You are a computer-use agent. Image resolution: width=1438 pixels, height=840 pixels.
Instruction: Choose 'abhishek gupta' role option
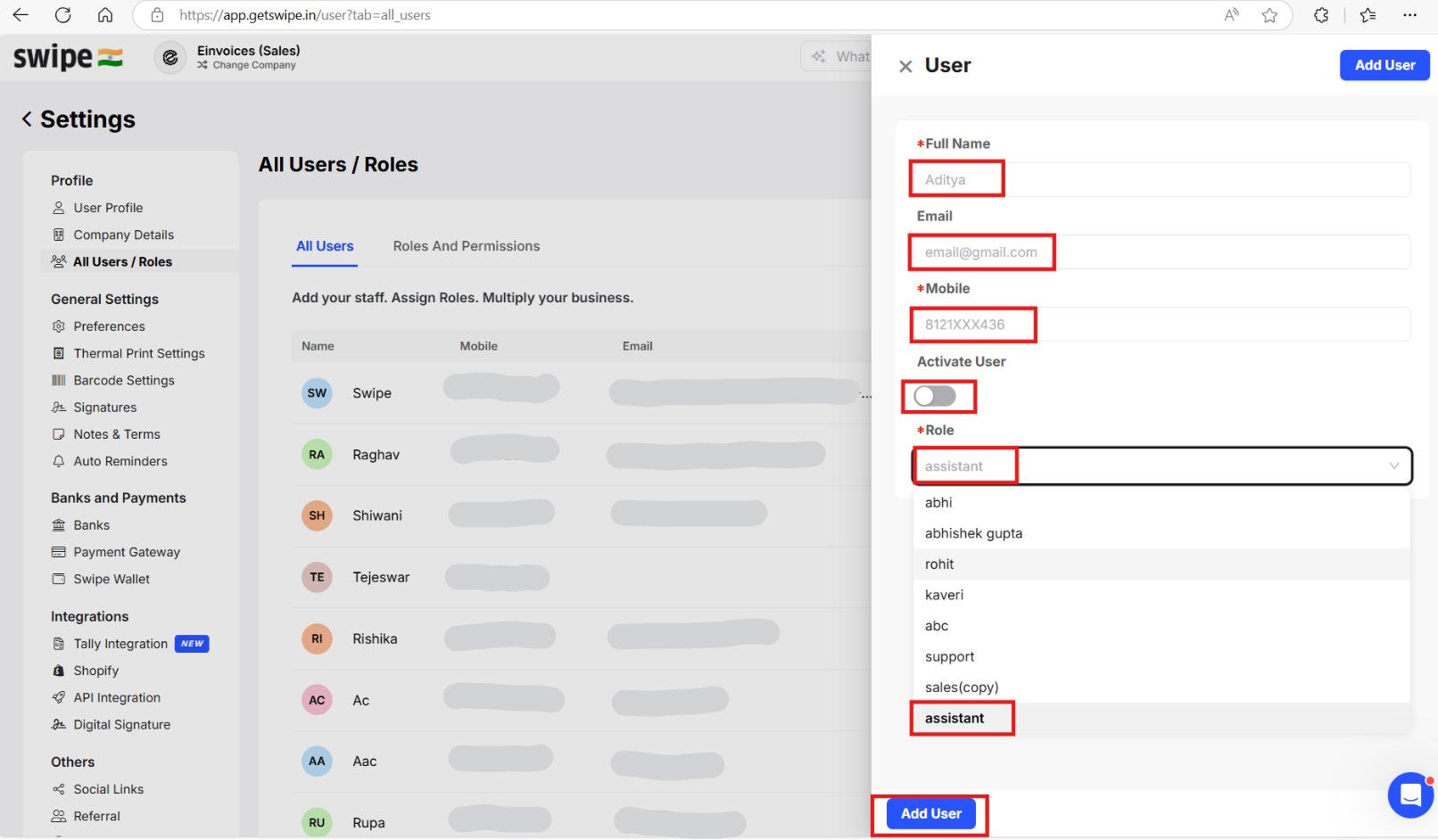tap(973, 533)
